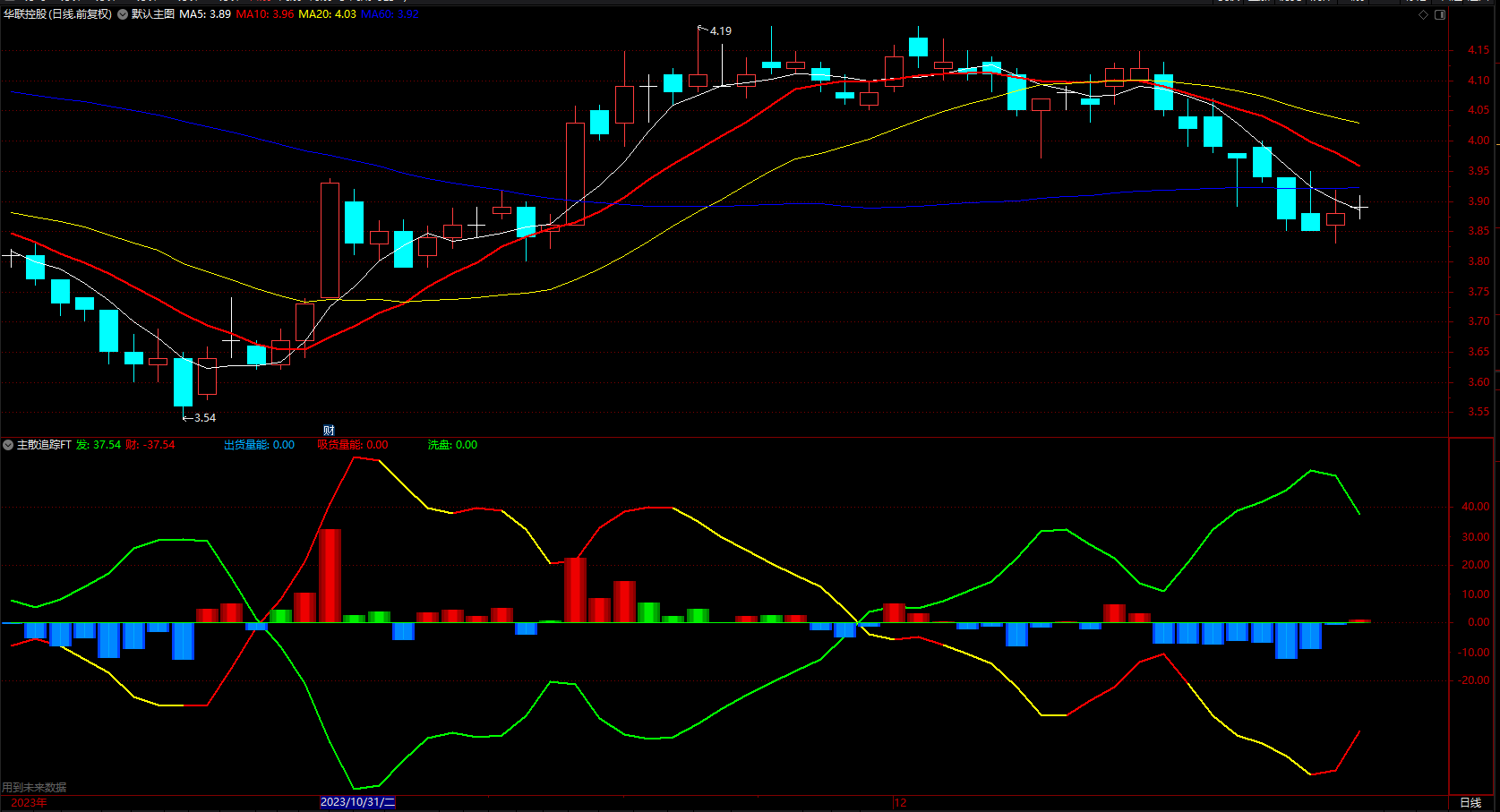Click the 4.19 high price marker
The width and height of the screenshot is (1500, 812).
coord(721,31)
